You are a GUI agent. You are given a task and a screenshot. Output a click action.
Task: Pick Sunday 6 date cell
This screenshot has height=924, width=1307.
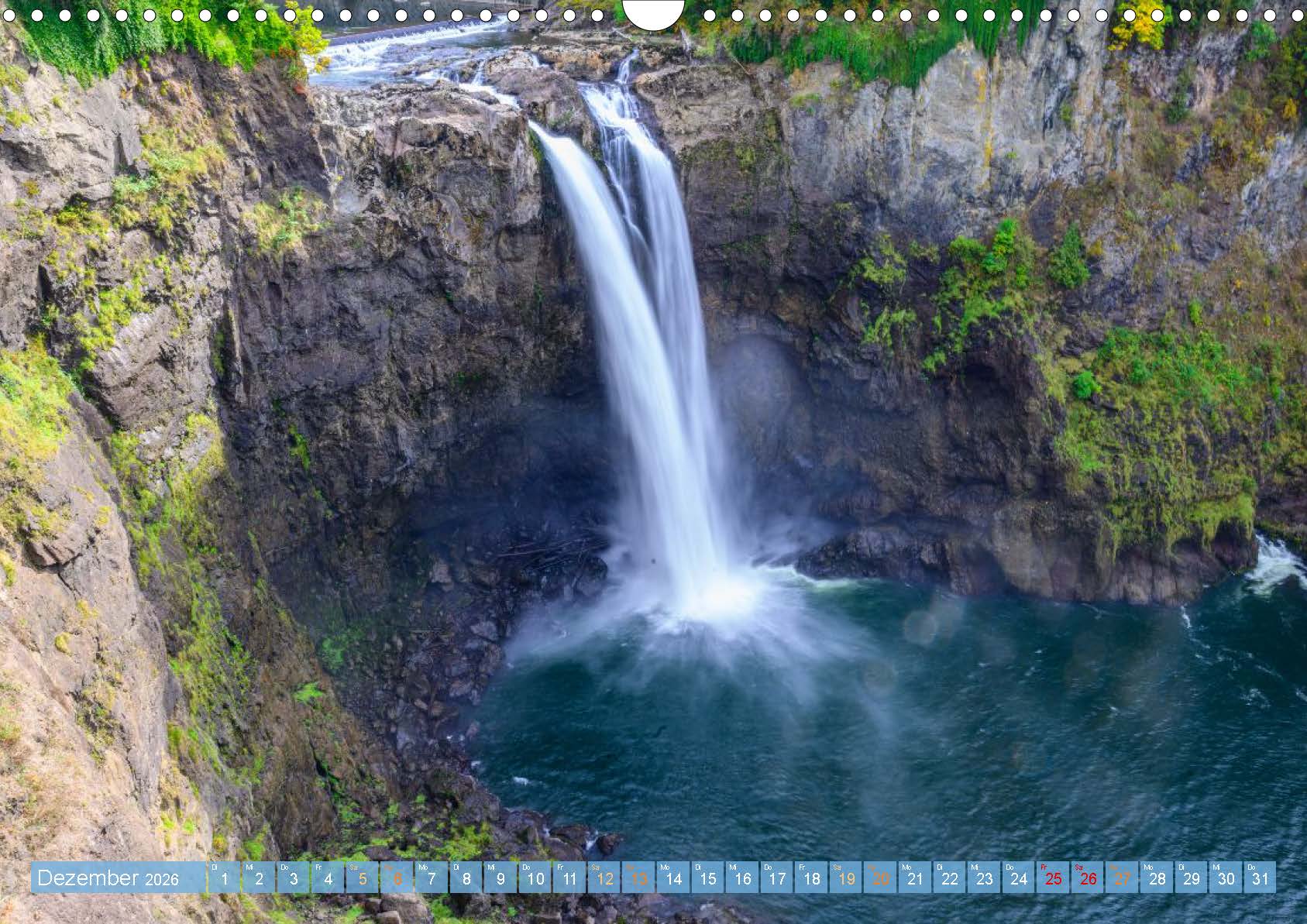click(397, 878)
